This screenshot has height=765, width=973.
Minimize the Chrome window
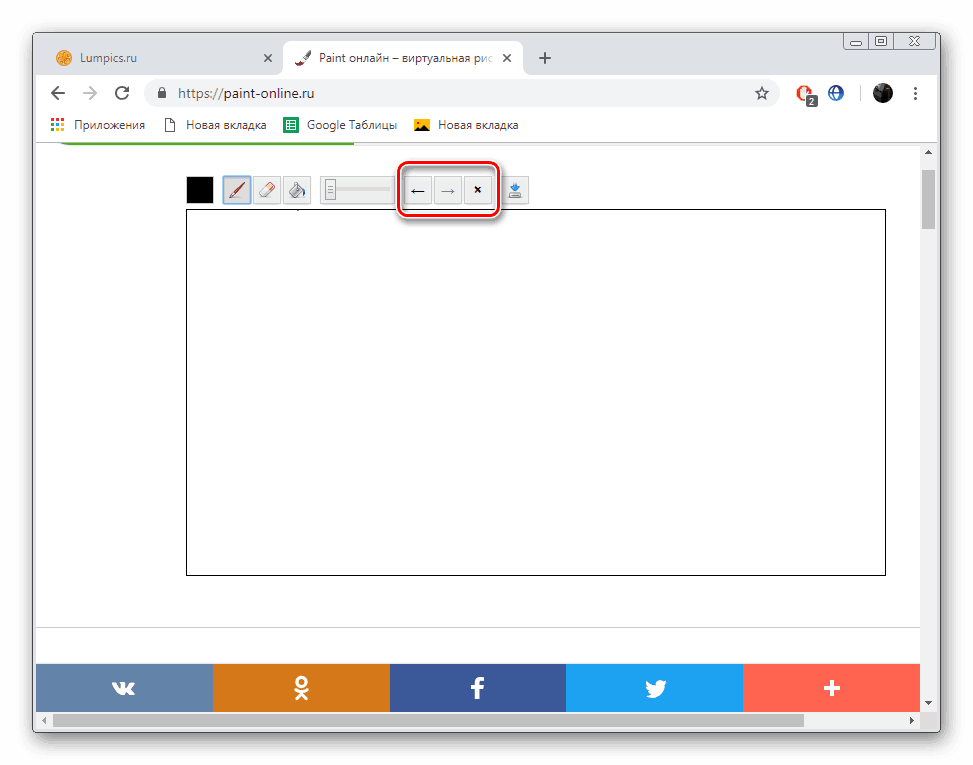(856, 42)
